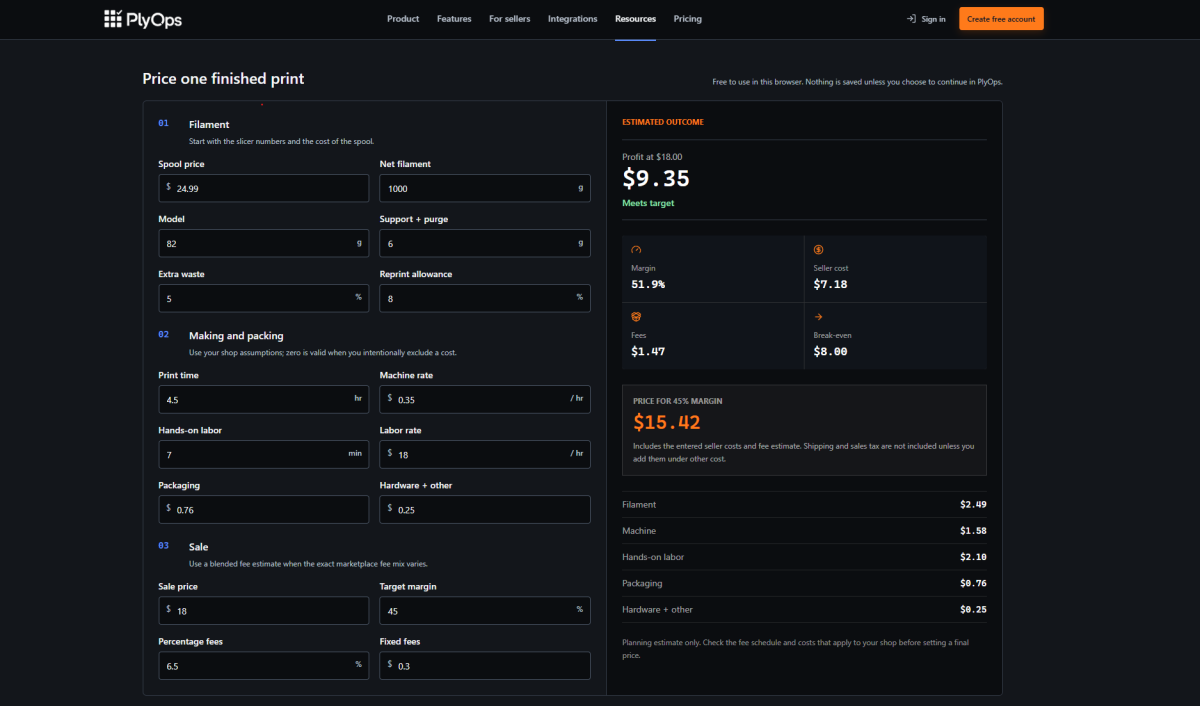1200x706 pixels.
Task: Click the Fixed fees input
Action: click(485, 665)
